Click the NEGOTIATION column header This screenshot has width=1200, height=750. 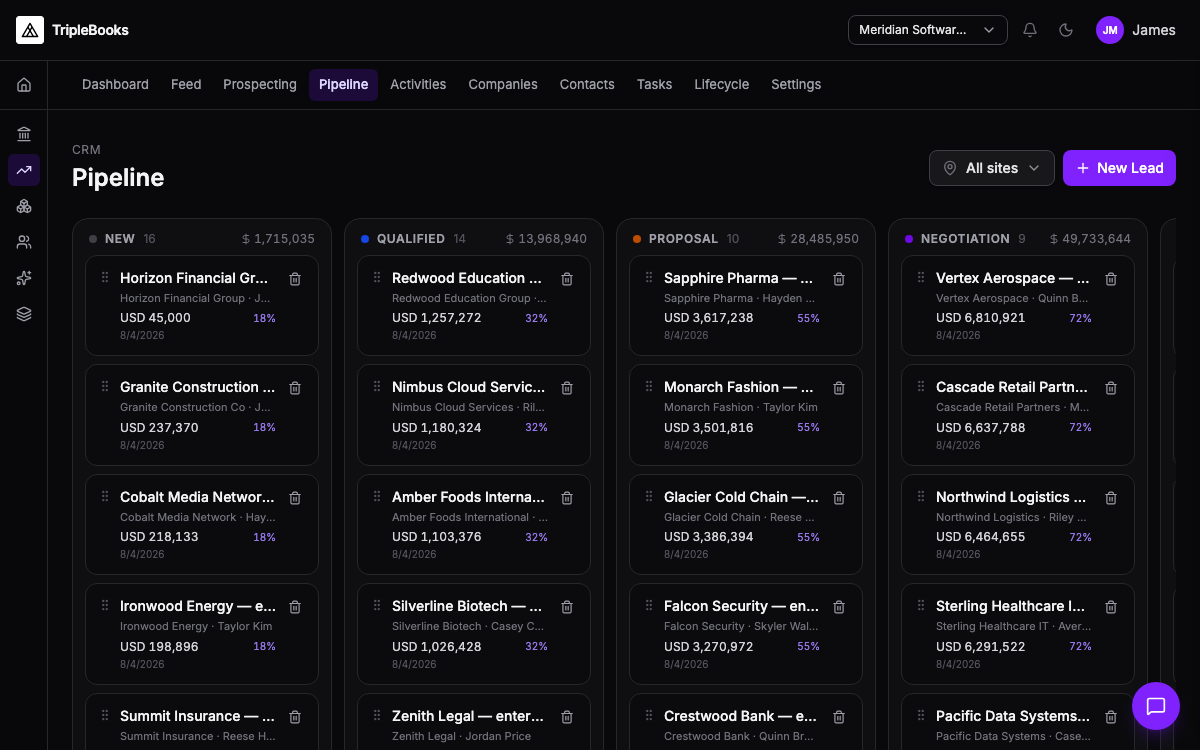pyautogui.click(x=965, y=239)
